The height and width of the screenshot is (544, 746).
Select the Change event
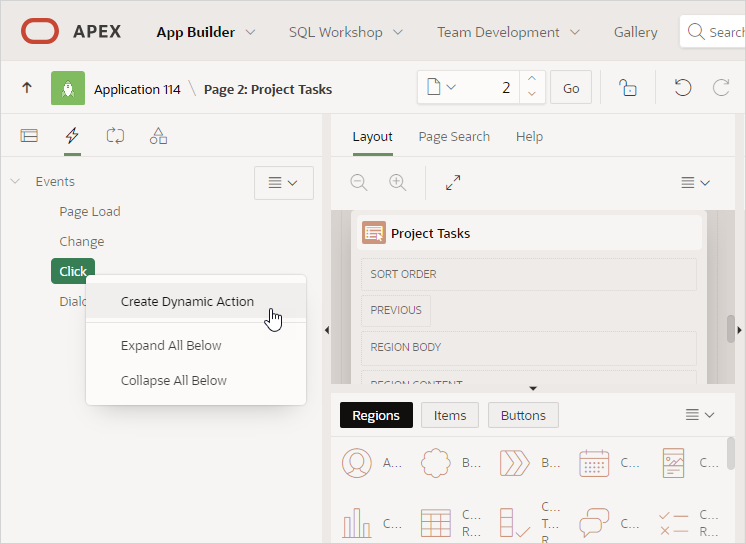[82, 242]
